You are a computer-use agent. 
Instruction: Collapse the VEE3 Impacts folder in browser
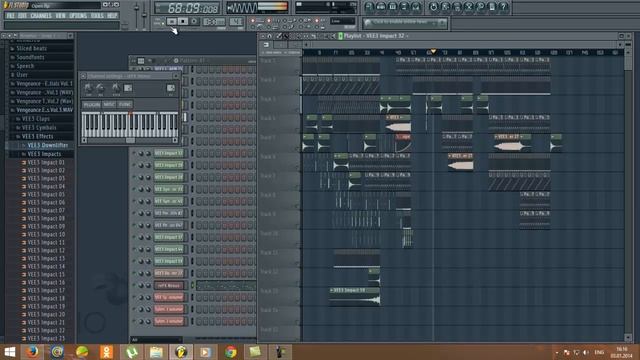pyautogui.click(x=44, y=154)
